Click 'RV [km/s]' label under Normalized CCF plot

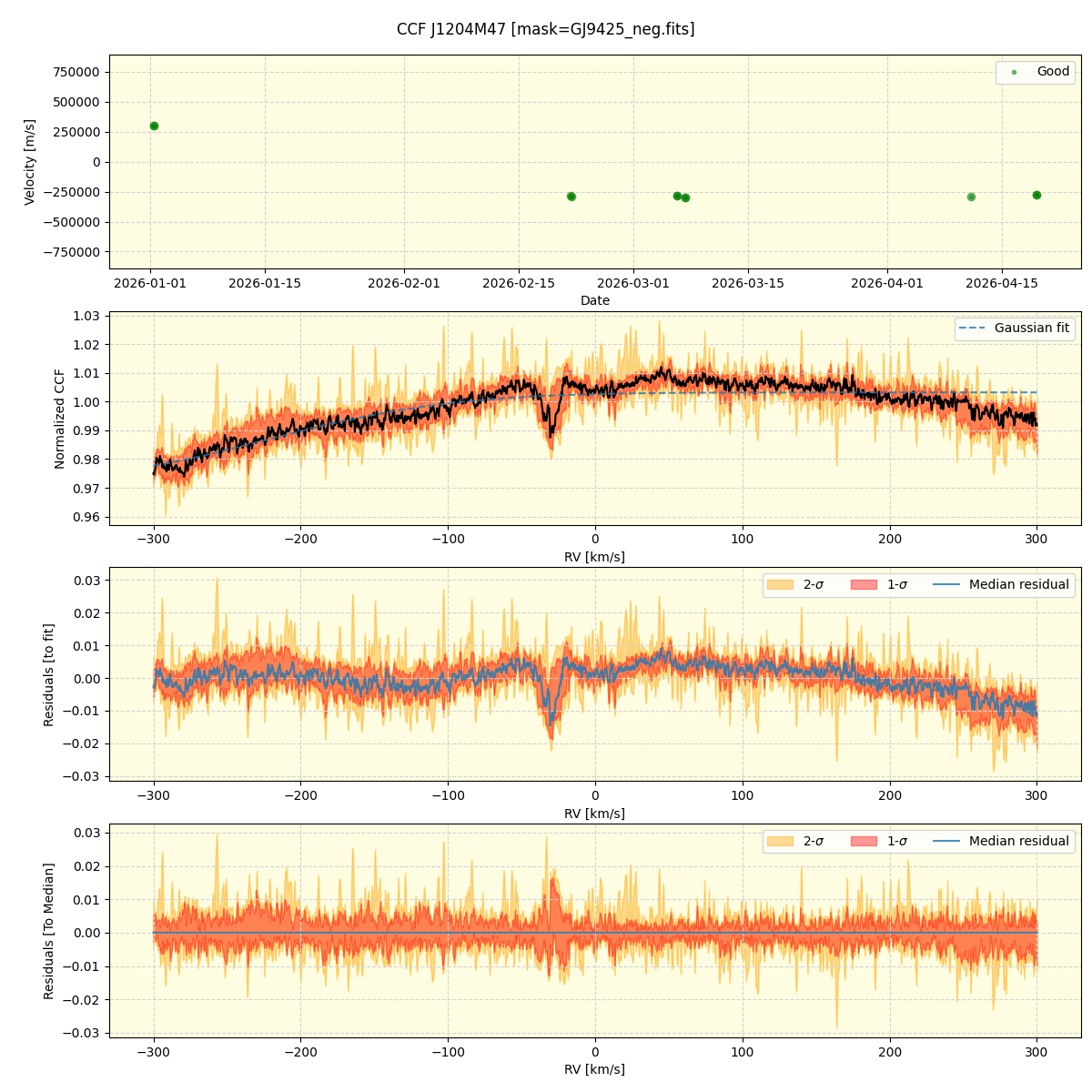tap(595, 557)
